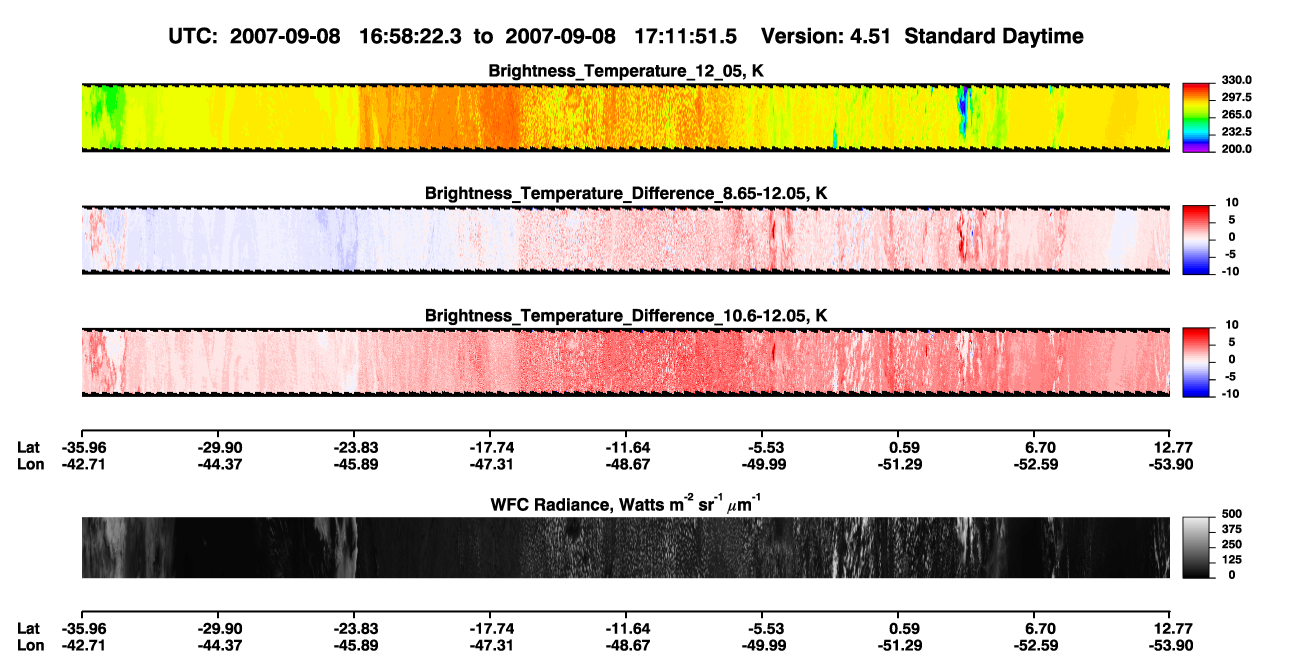1300x667 pixels.
Task: Click the '265.0' colorbar tick label
Action: pos(1237,115)
